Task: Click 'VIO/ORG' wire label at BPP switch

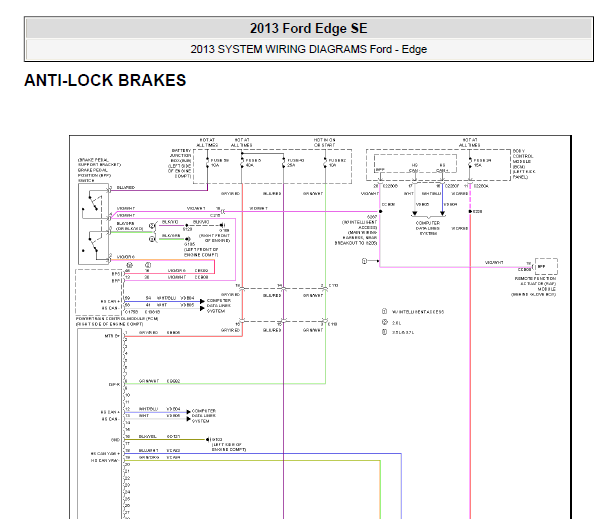Action: (x=126, y=257)
